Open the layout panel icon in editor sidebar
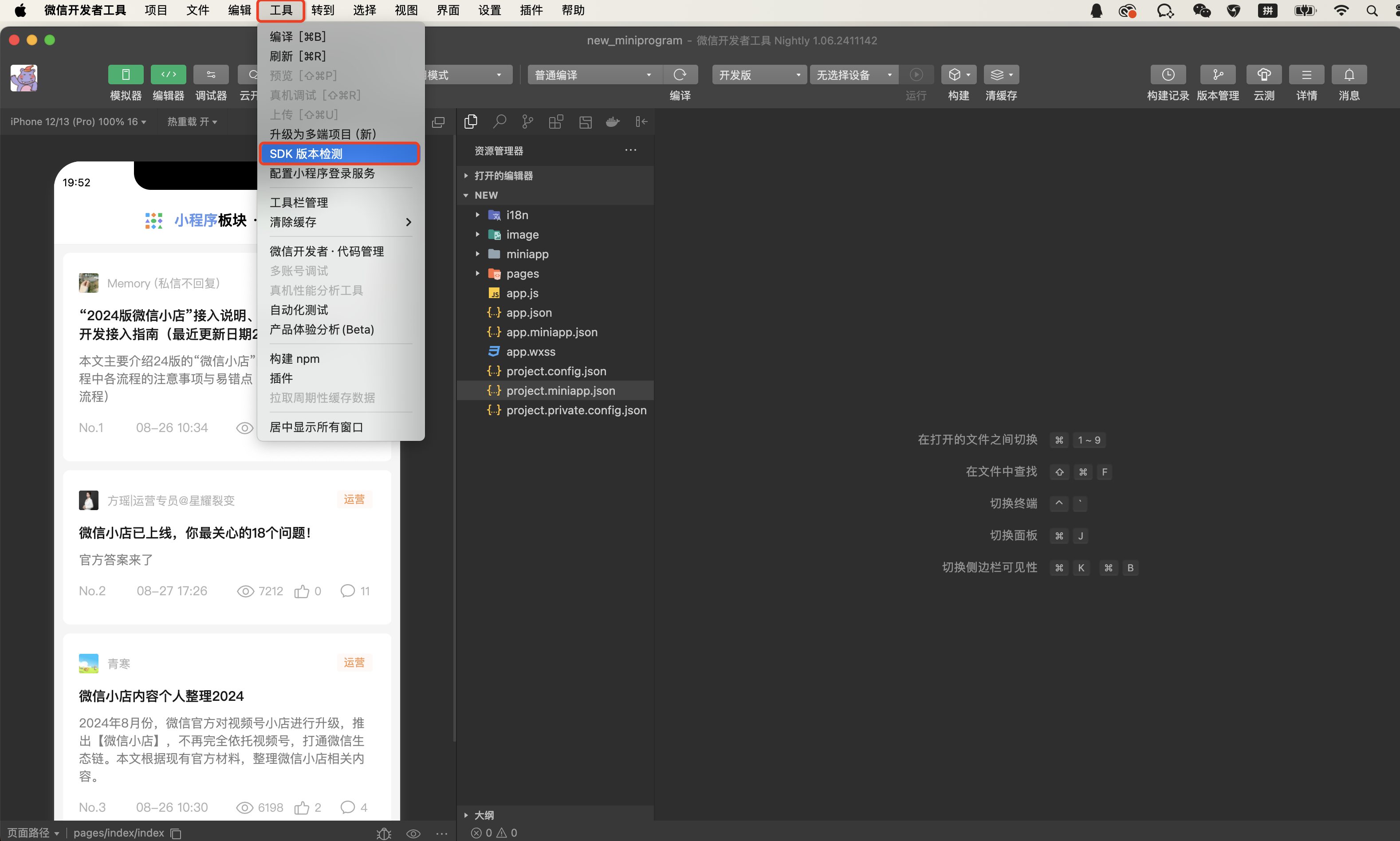The image size is (1400, 841). pos(585,122)
